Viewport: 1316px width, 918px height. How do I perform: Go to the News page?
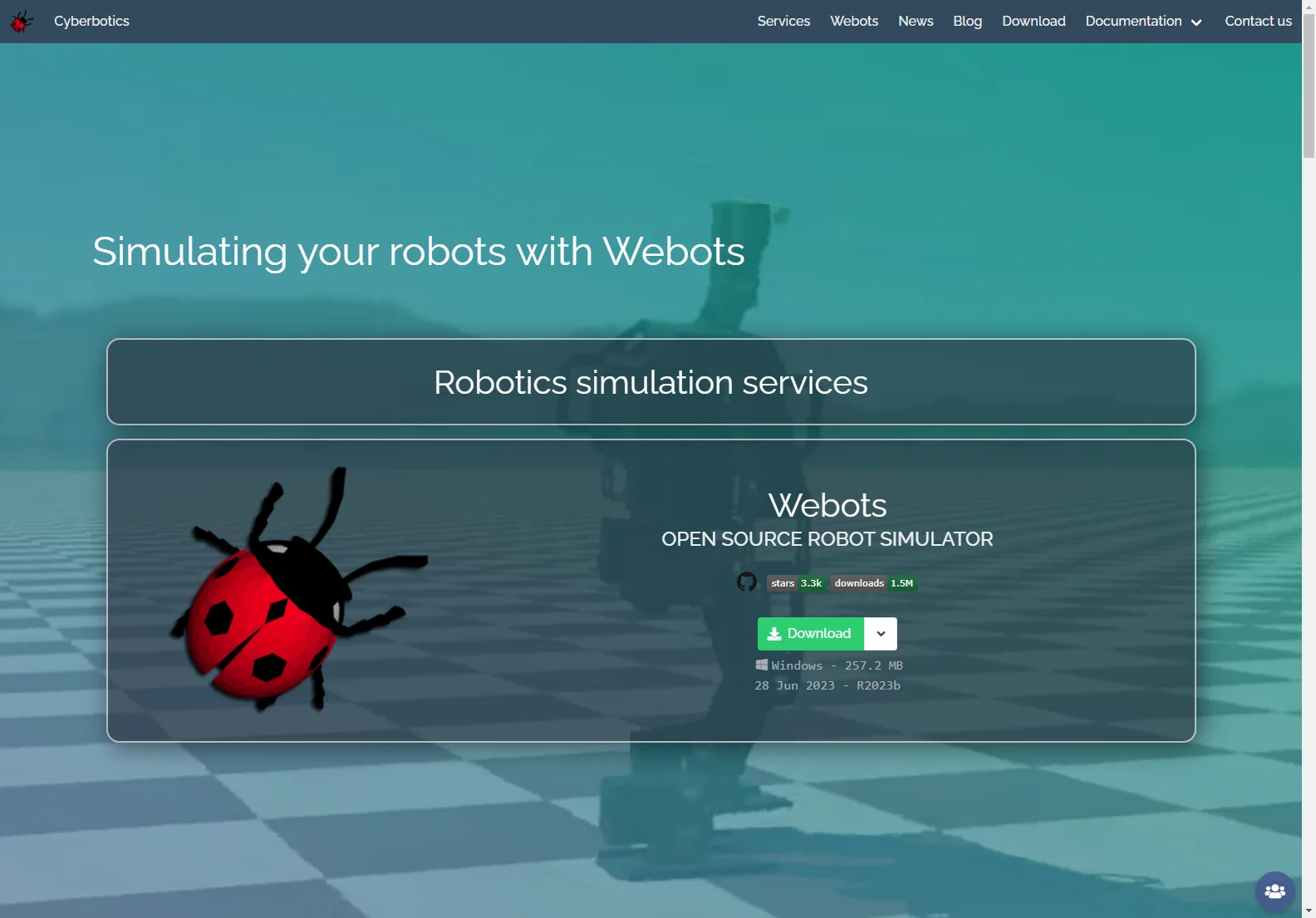pyautogui.click(x=916, y=21)
